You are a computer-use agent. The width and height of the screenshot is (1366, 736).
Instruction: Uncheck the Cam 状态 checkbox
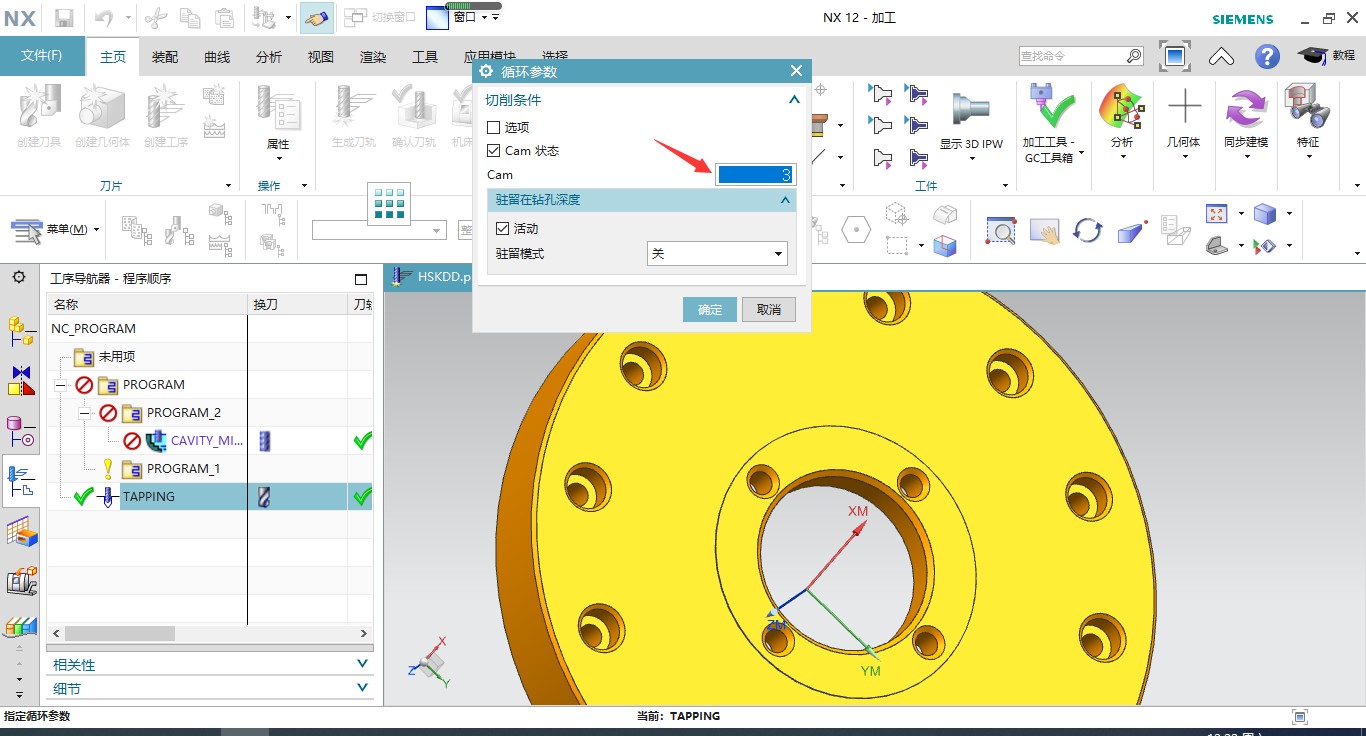pos(493,151)
